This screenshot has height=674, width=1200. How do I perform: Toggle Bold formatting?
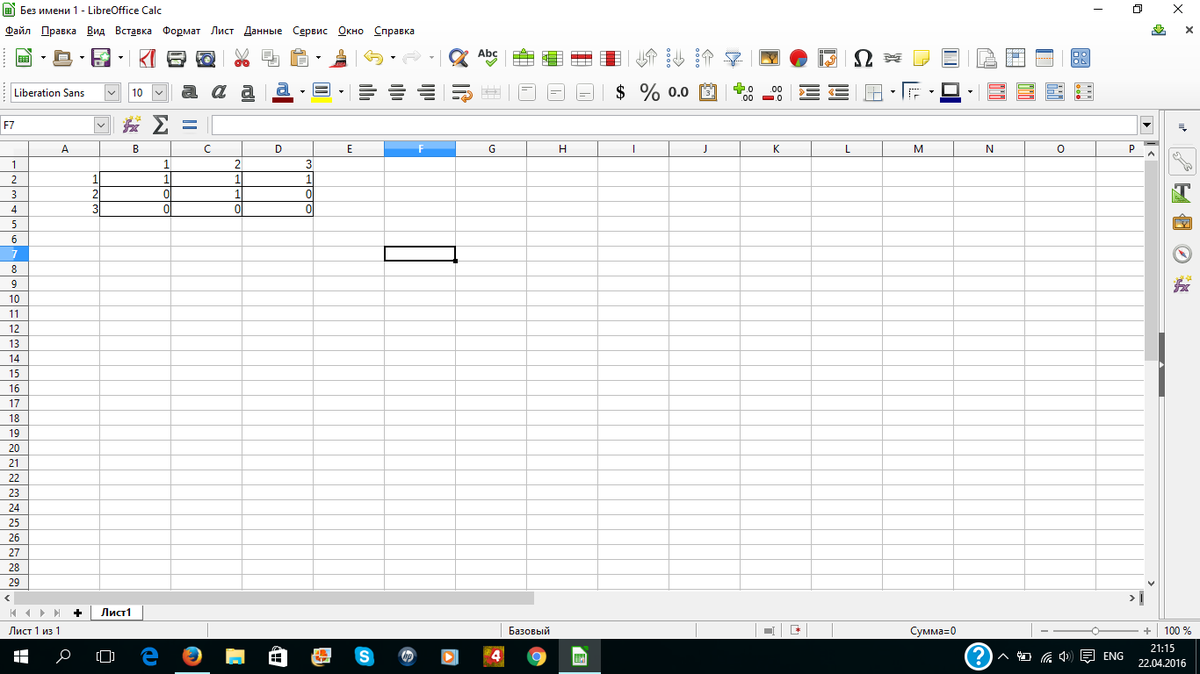coord(189,93)
